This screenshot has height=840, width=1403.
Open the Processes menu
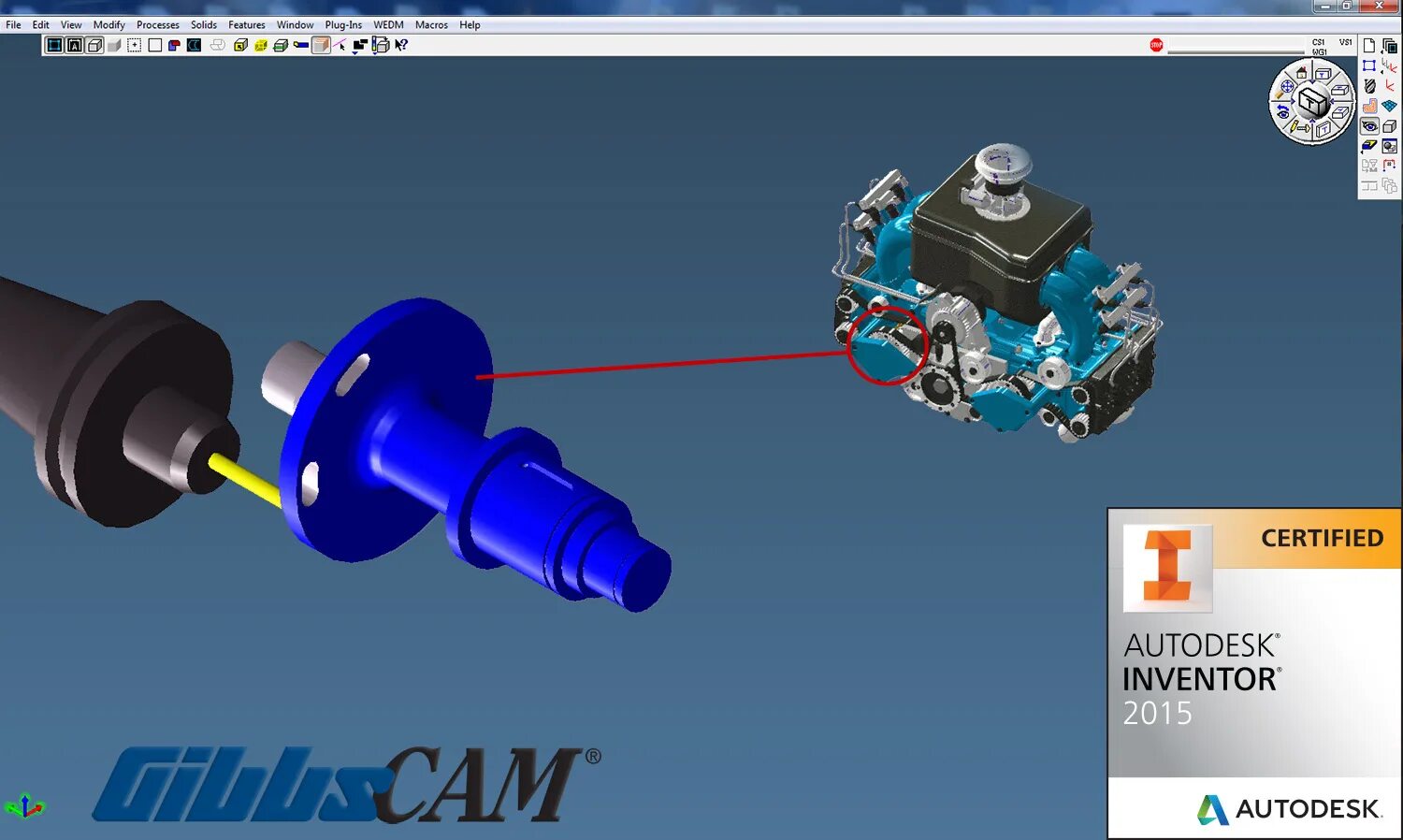click(157, 25)
